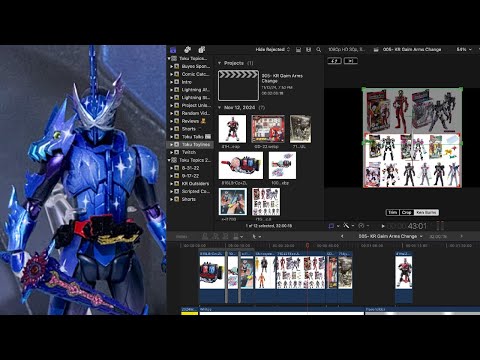Click the append clip edit icon
The image size is (480, 360).
(x=226, y=237)
